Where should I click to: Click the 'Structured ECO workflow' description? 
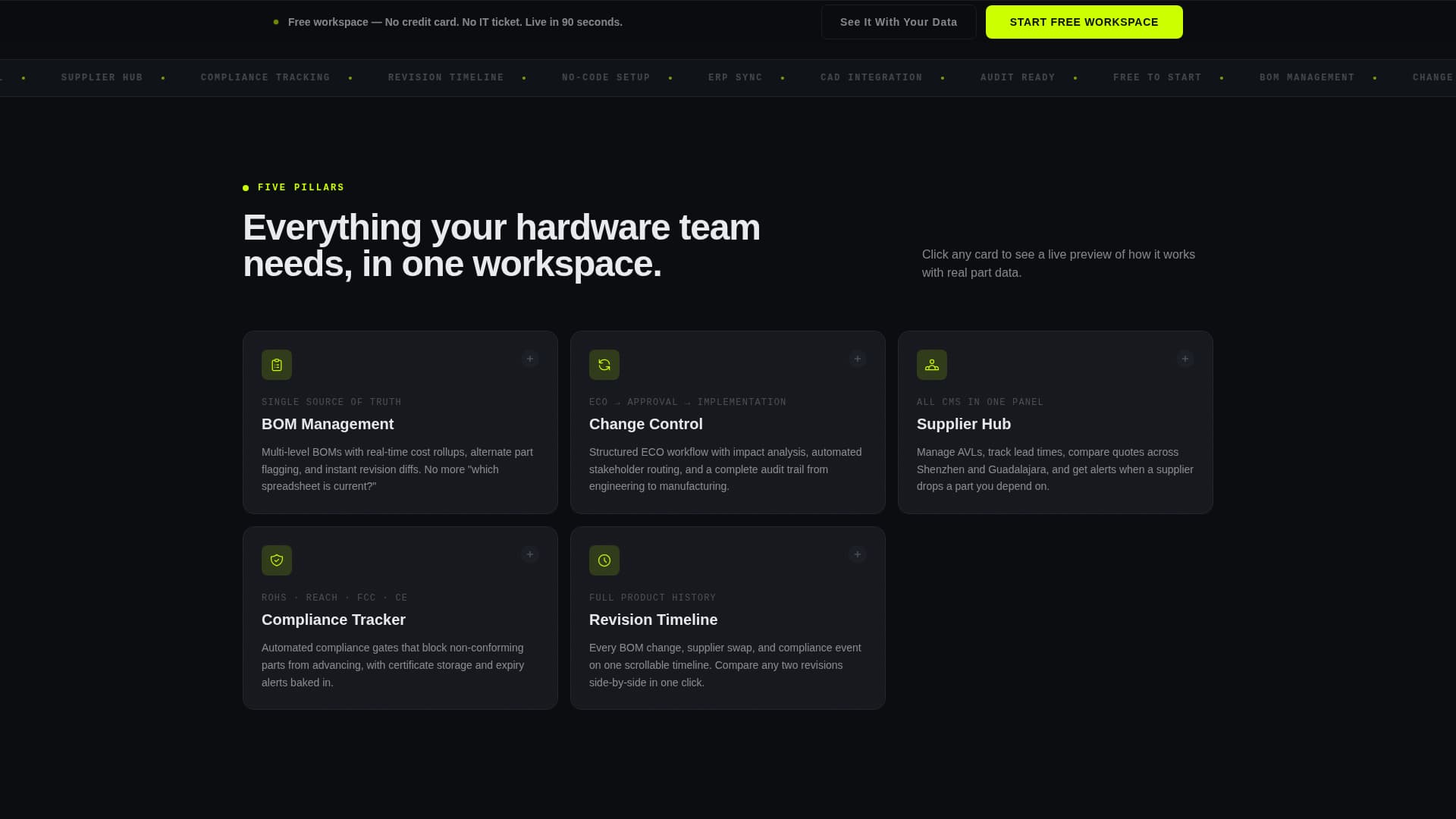(726, 469)
